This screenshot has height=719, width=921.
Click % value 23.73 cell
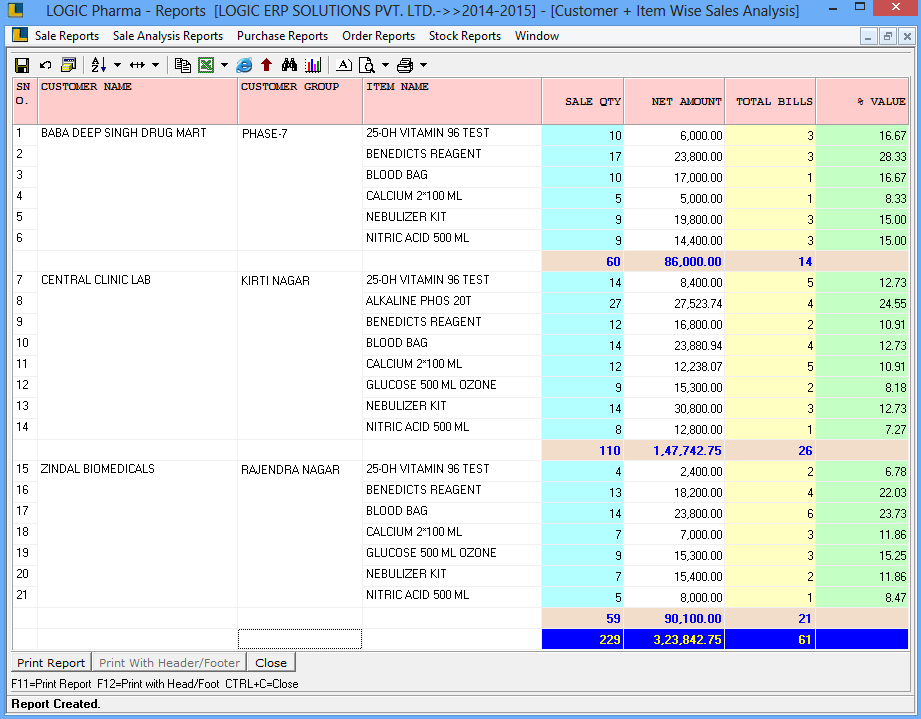click(862, 514)
